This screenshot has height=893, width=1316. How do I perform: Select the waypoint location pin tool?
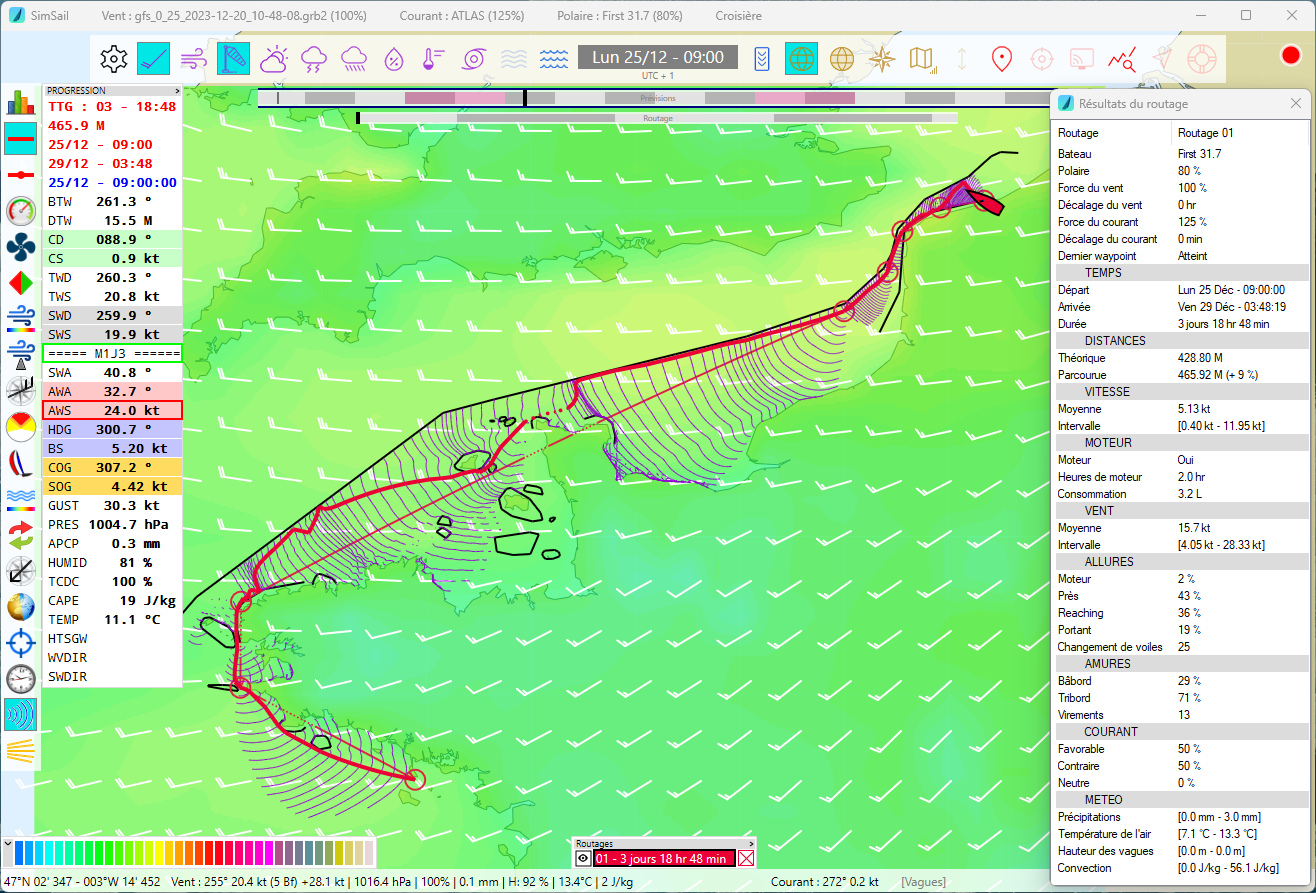1001,59
